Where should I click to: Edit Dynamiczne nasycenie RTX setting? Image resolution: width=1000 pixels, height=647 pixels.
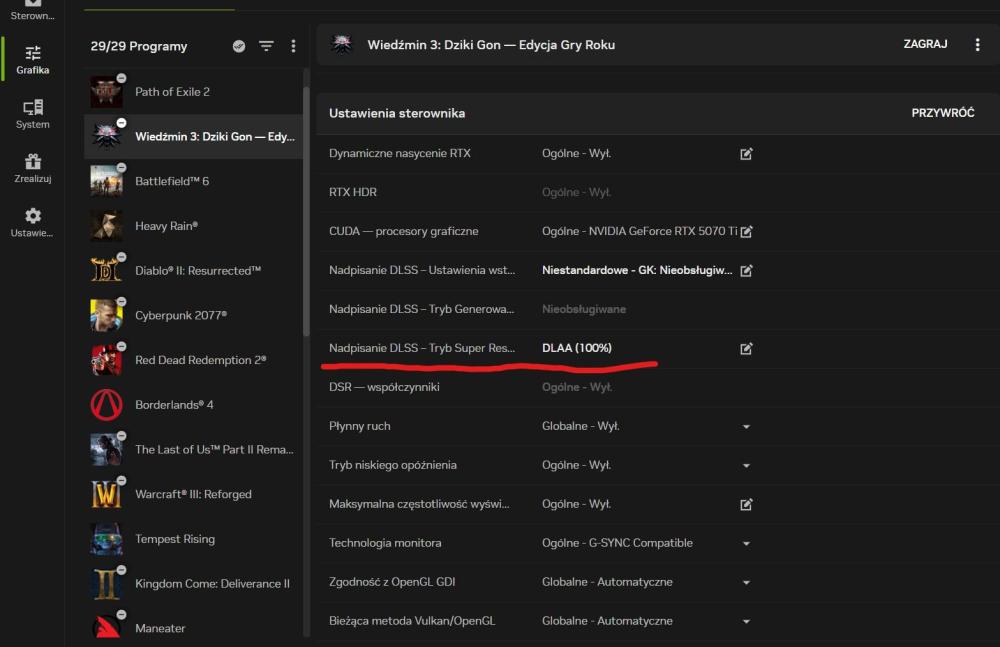[x=746, y=154]
